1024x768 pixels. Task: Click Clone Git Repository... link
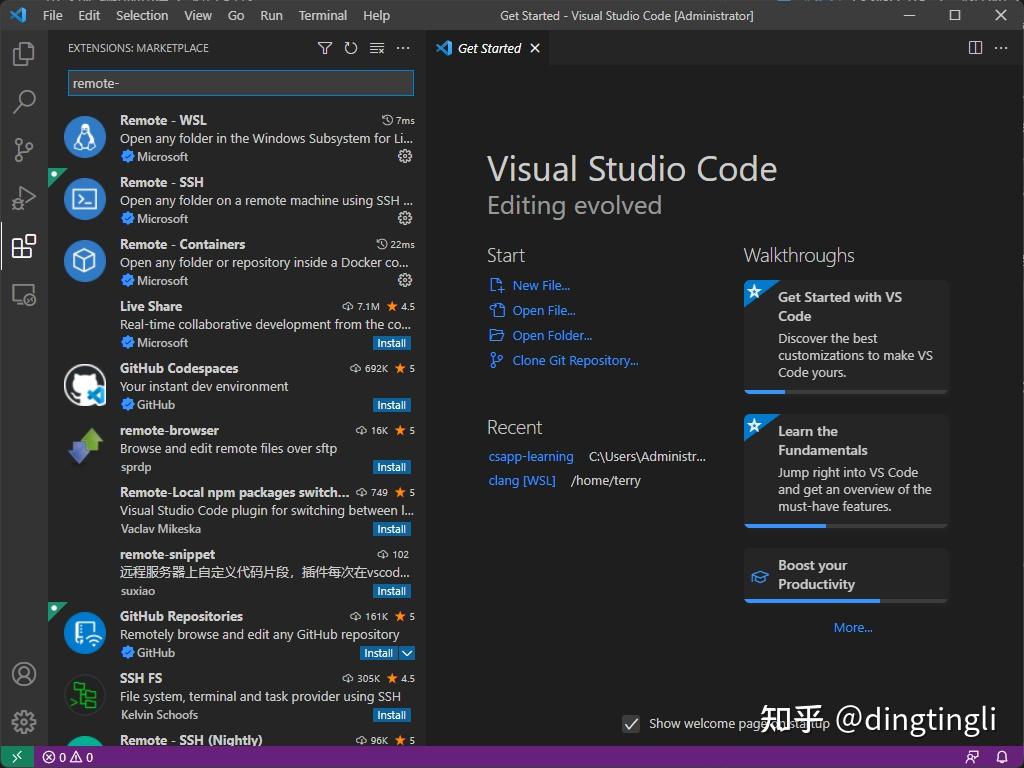575,360
